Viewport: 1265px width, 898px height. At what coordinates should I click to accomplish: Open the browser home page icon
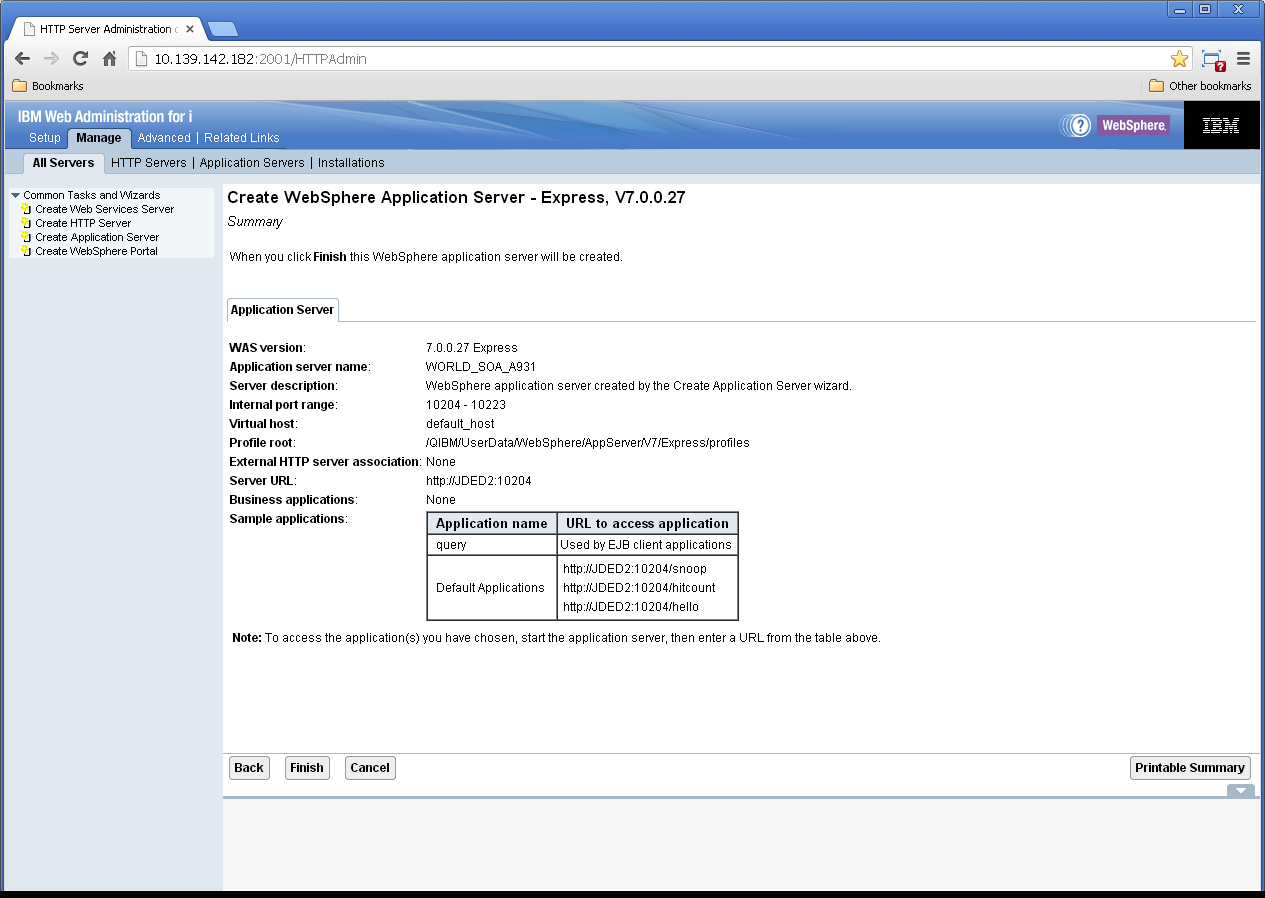110,59
